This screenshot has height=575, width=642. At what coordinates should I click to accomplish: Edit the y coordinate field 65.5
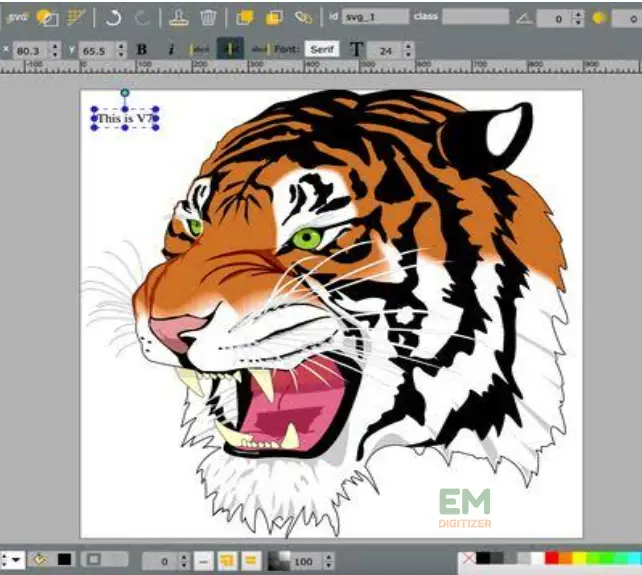pyautogui.click(x=97, y=51)
